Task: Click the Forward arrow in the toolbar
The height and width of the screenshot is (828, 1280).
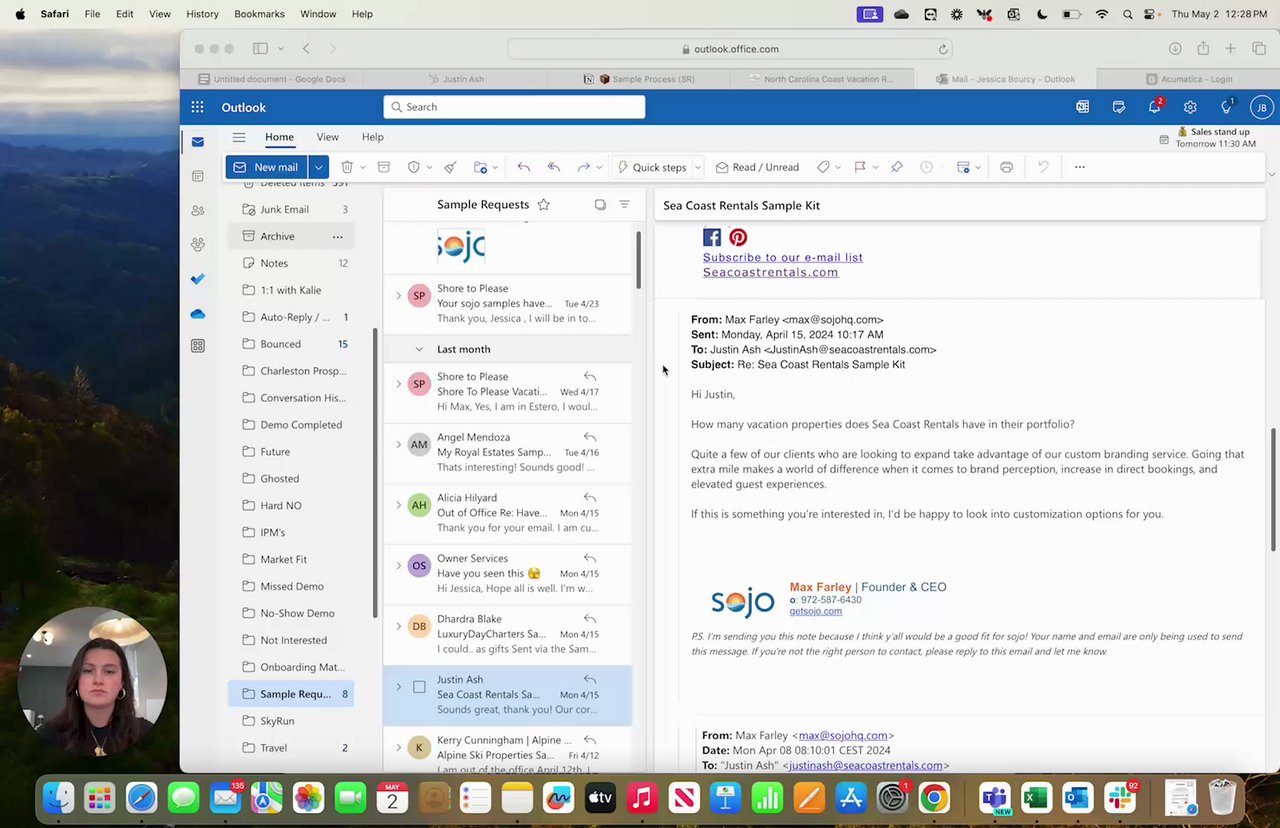Action: (x=584, y=167)
